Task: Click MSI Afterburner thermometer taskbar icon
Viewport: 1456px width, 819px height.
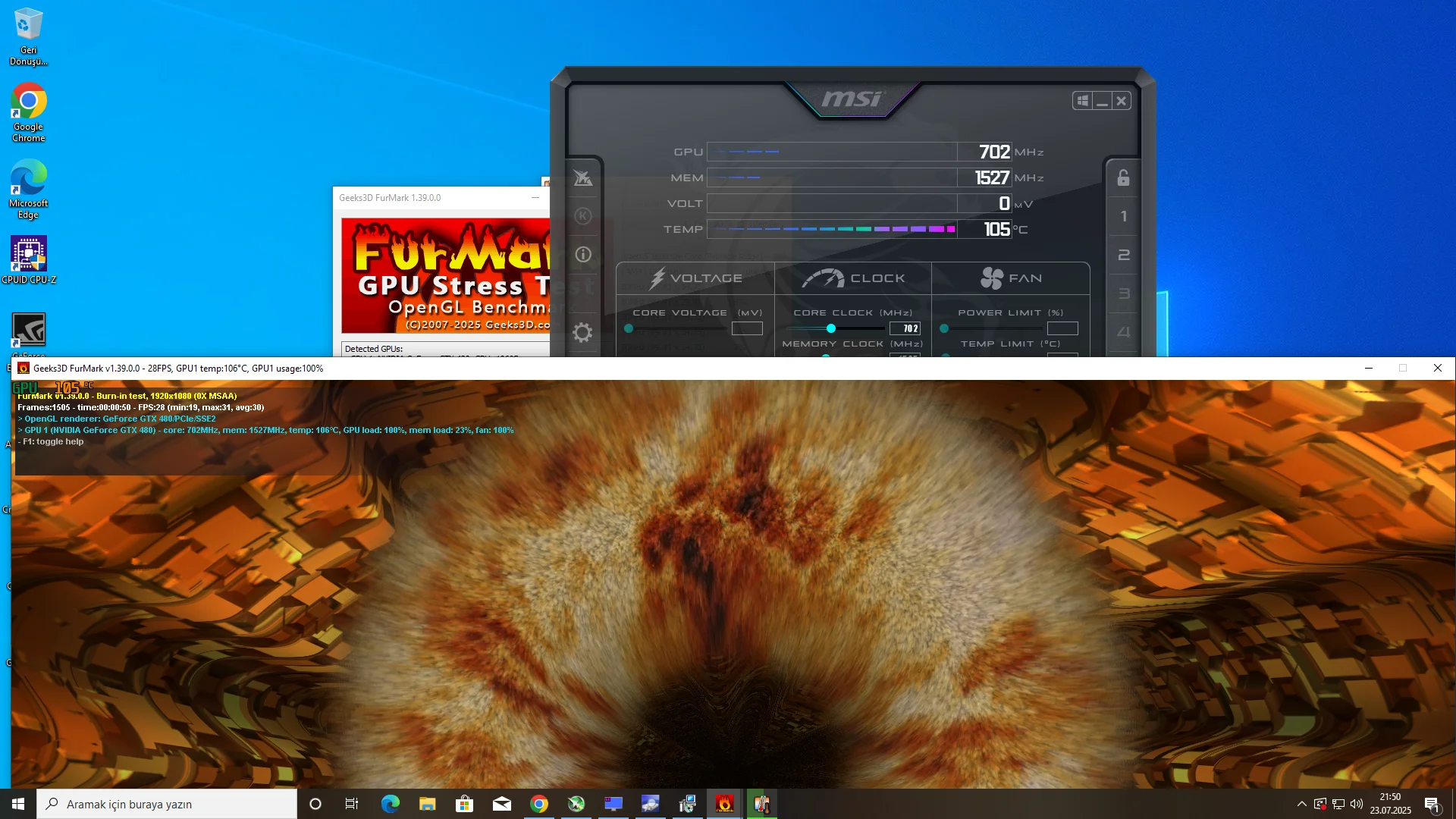Action: coord(761,804)
